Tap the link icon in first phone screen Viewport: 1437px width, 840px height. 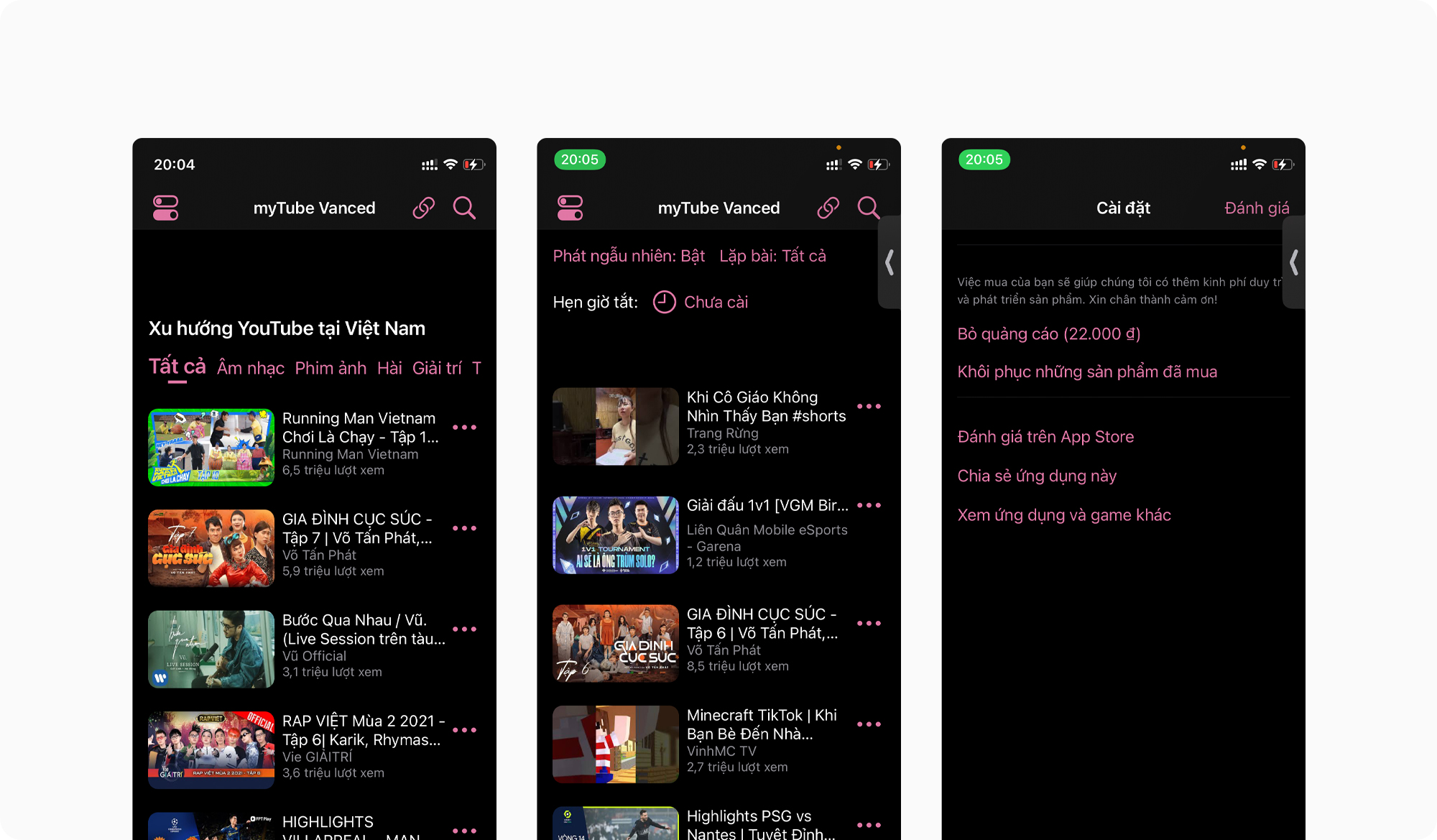[x=424, y=208]
